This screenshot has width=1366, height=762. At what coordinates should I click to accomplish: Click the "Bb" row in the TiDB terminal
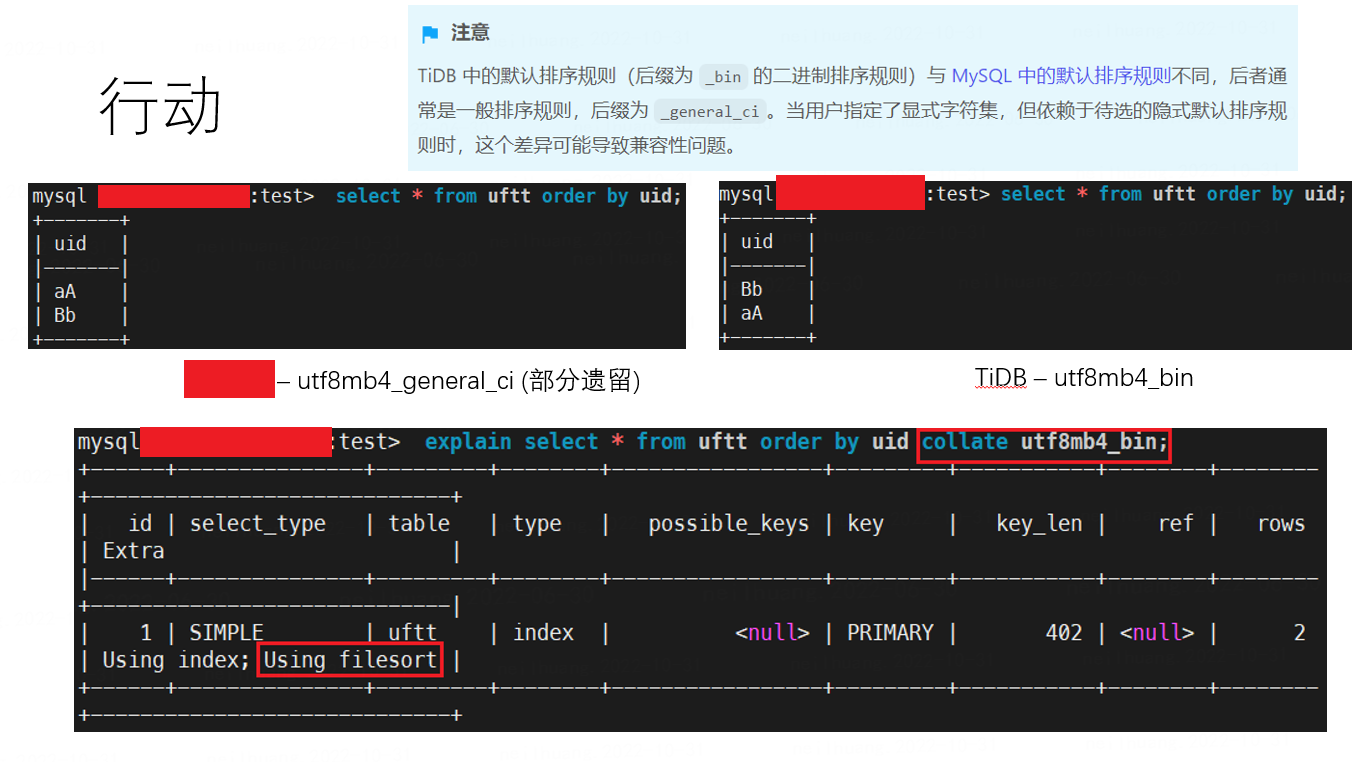pyautogui.click(x=752, y=290)
